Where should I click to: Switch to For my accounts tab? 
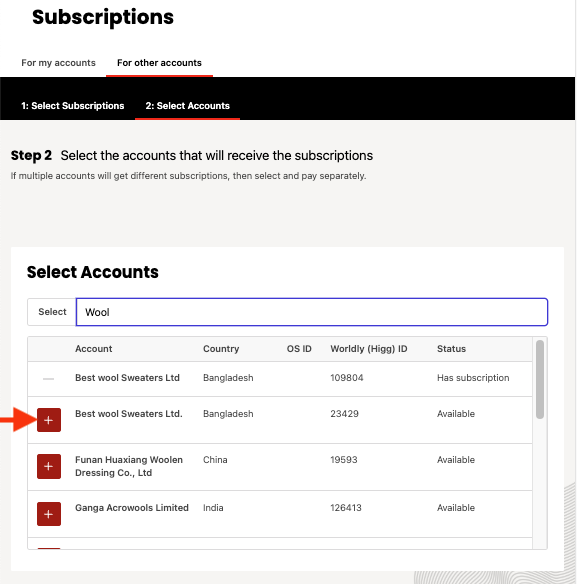point(58,63)
